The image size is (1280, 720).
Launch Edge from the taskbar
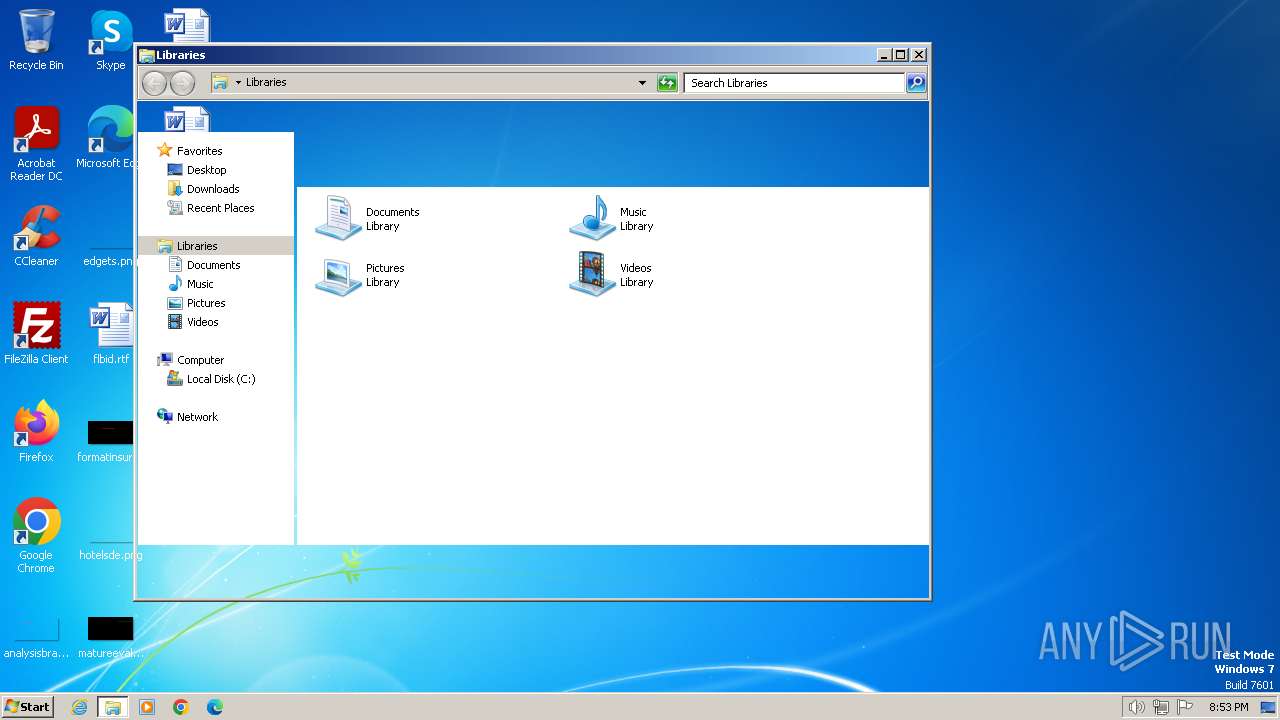click(215, 707)
